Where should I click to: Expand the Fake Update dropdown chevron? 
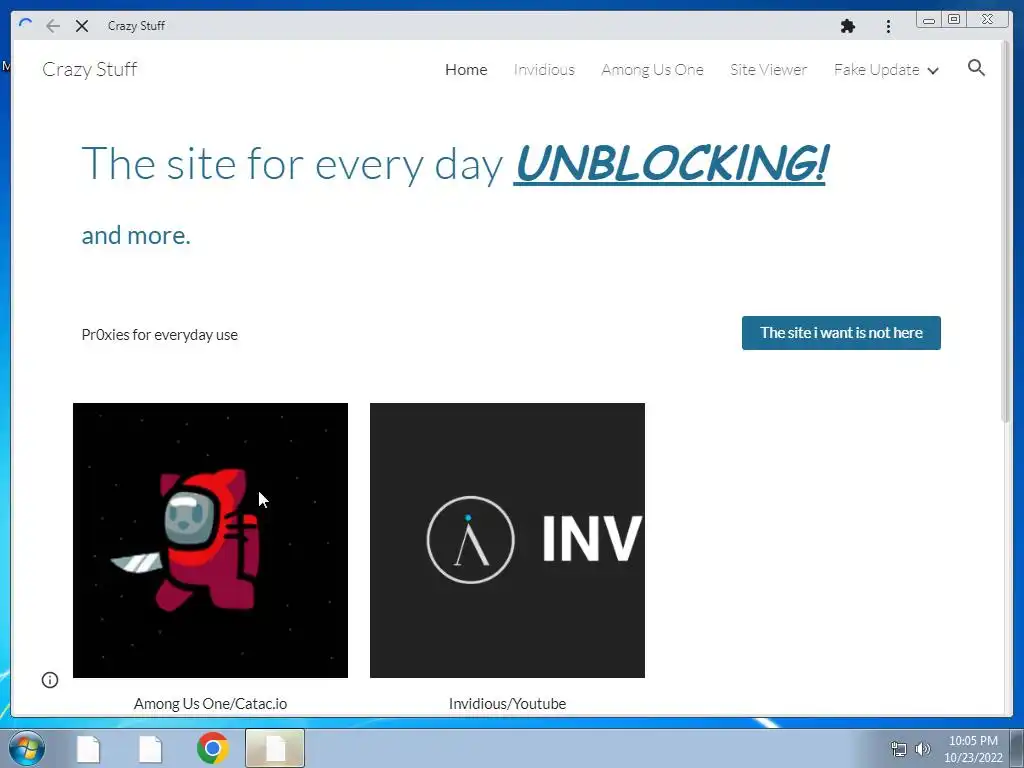click(x=933, y=71)
